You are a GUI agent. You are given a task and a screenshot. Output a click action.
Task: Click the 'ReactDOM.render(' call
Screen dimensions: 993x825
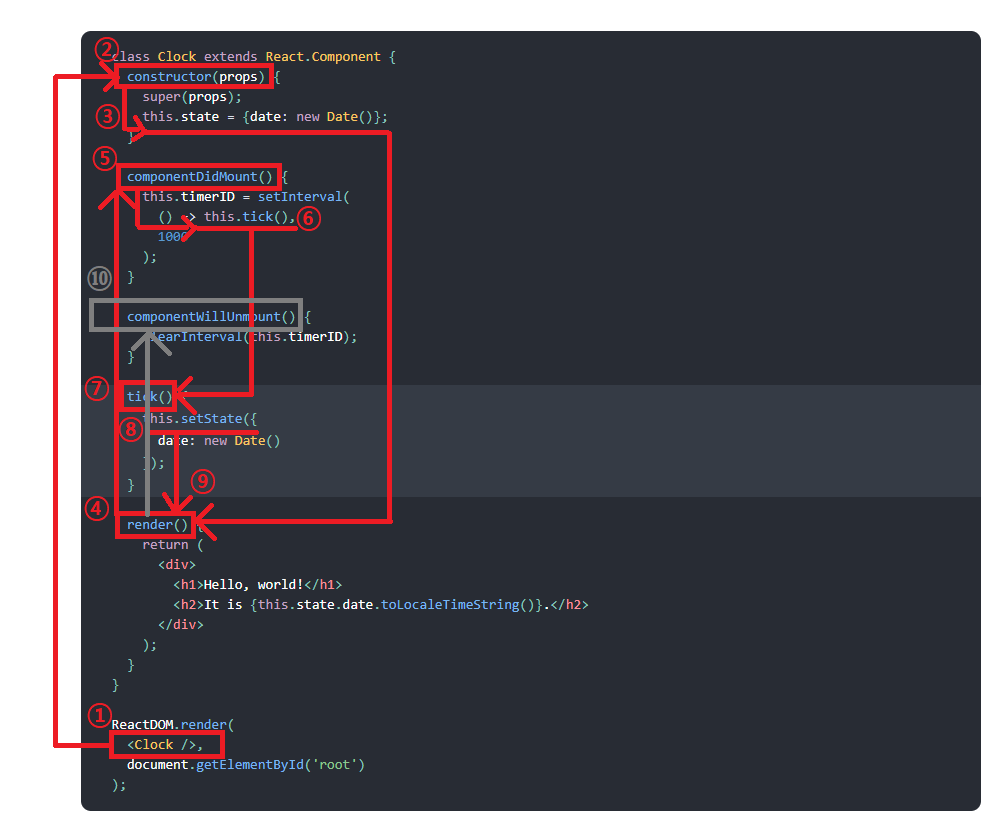pos(173,724)
